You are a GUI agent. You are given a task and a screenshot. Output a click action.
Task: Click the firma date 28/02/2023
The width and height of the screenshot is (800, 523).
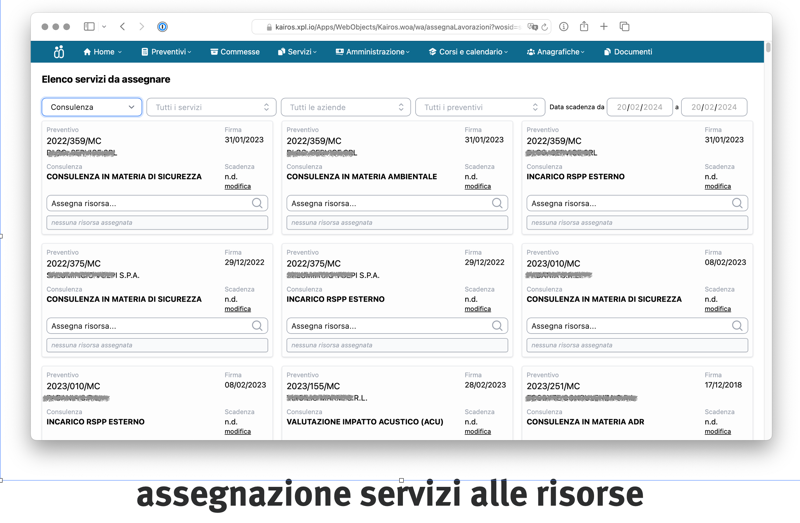click(x=485, y=385)
